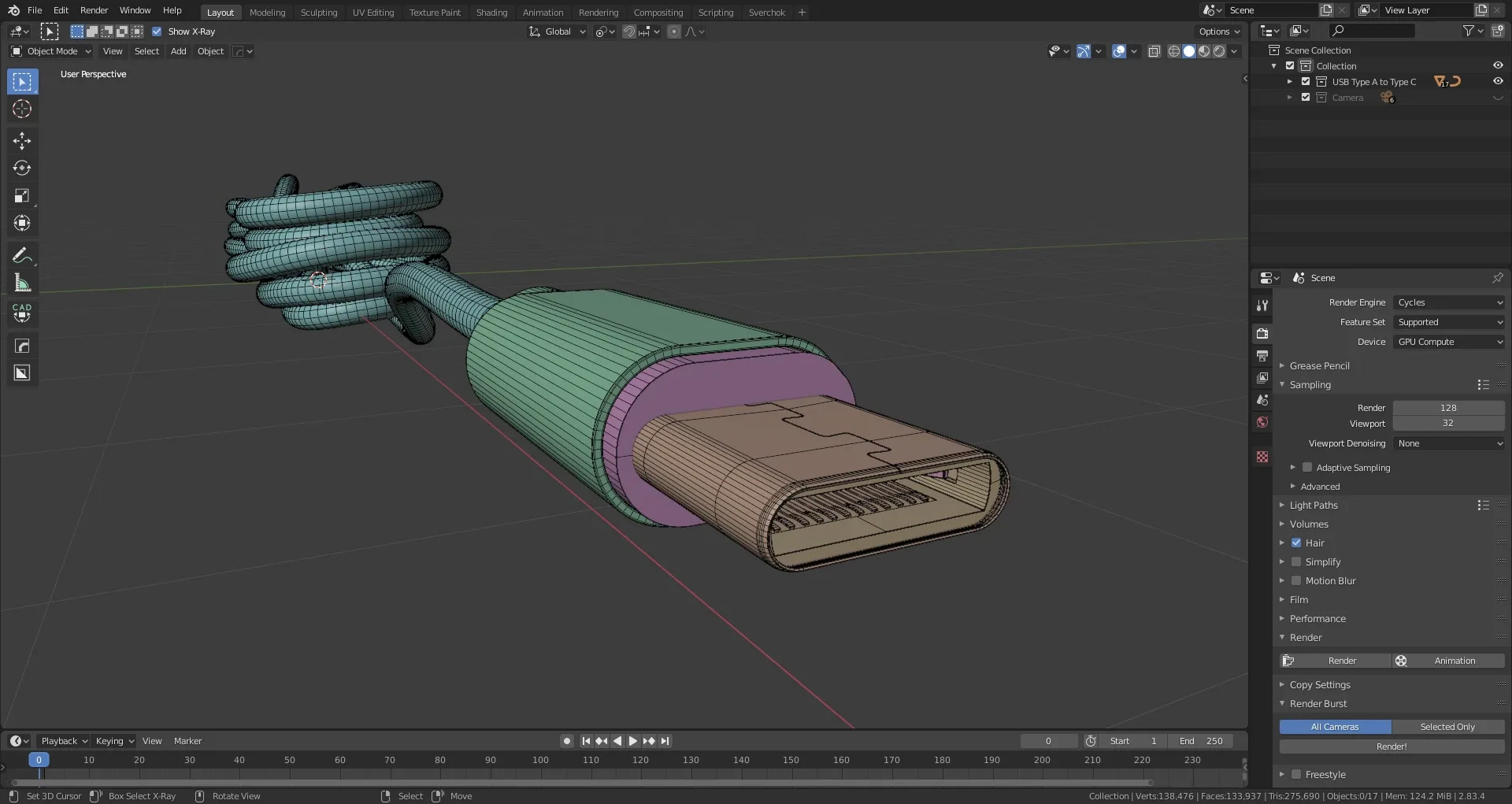The height and width of the screenshot is (804, 1512).
Task: Select the Rotate tool
Action: pos(22,169)
